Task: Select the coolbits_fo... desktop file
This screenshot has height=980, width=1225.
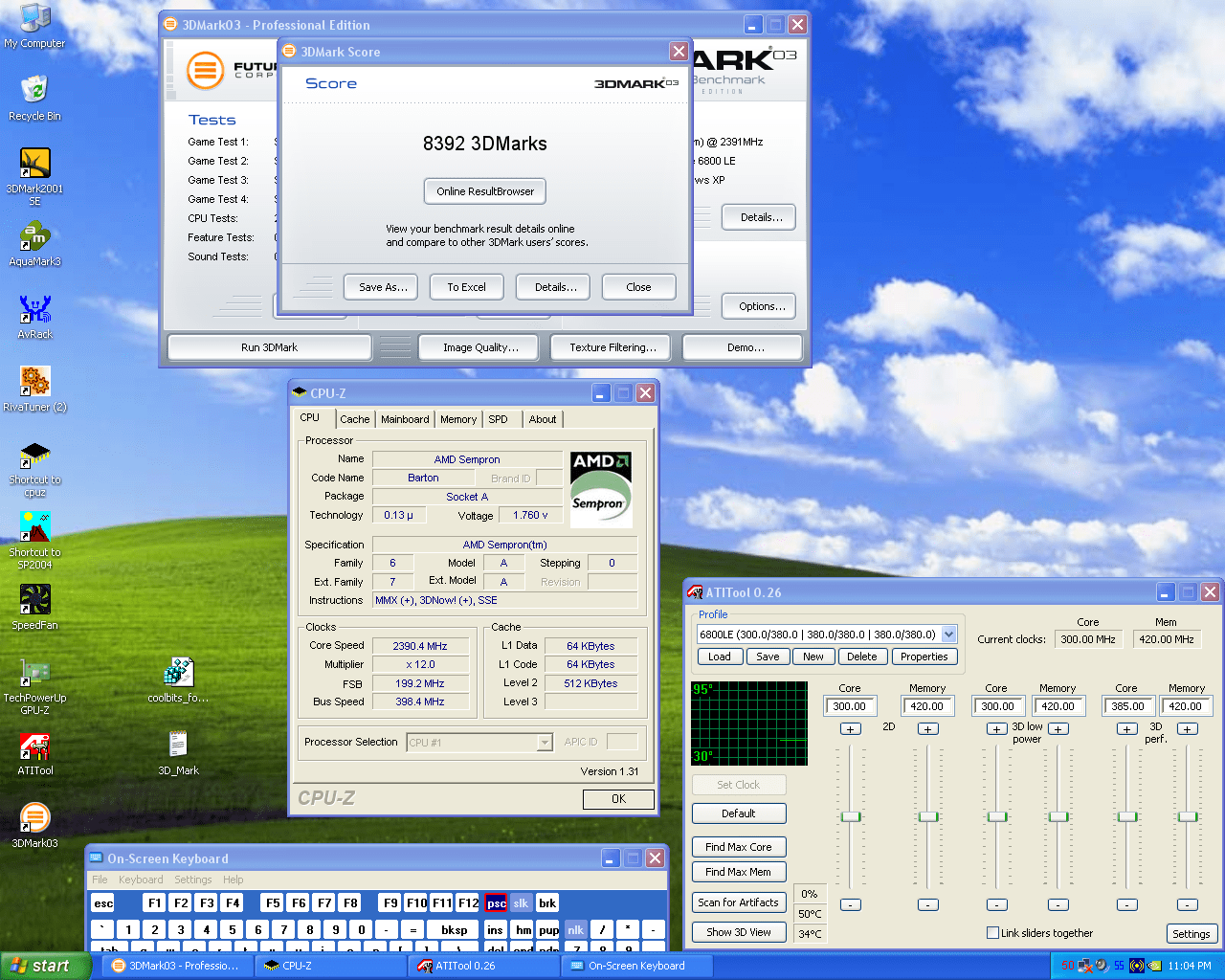Action: 178,680
